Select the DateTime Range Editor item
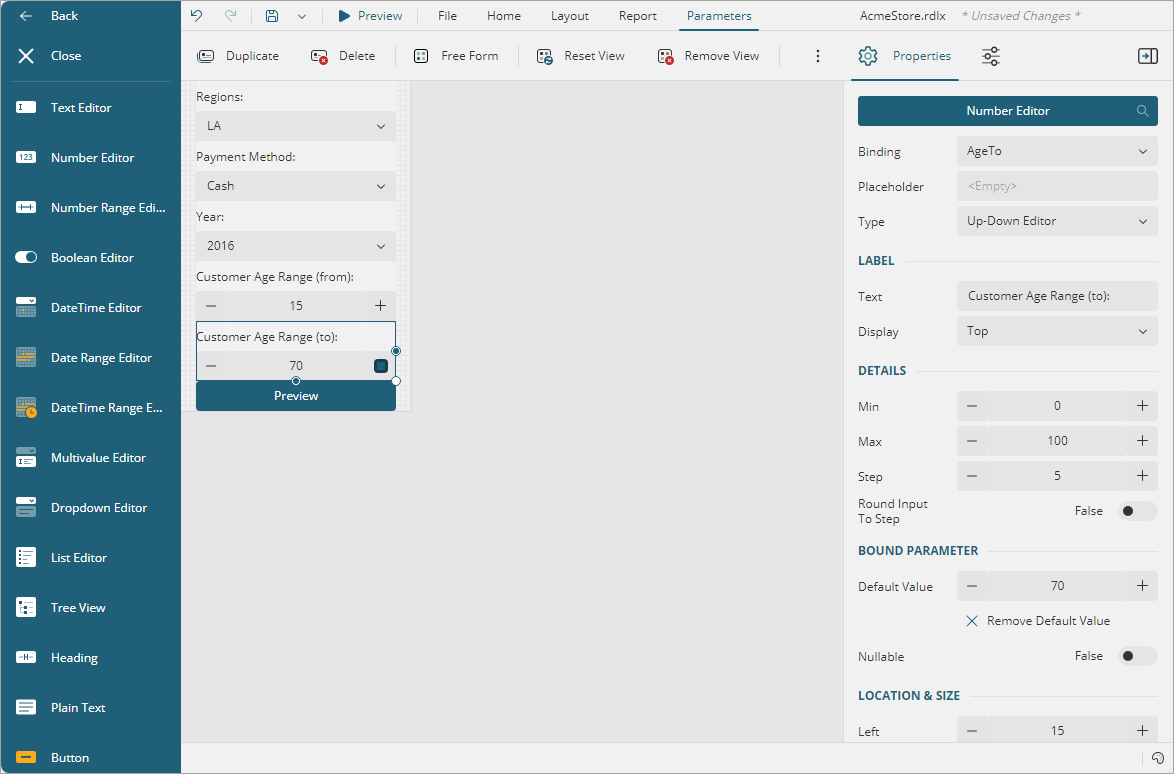The width and height of the screenshot is (1174, 774). (x=90, y=408)
